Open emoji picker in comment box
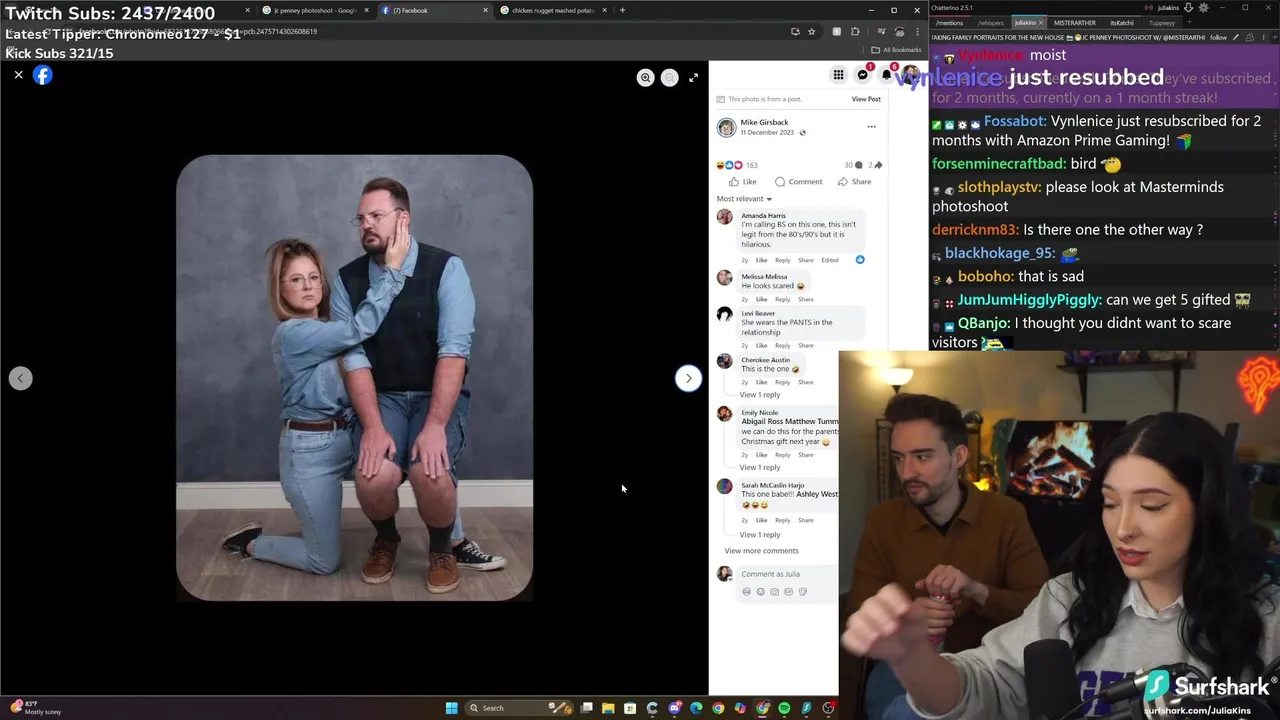The height and width of the screenshot is (720, 1280). (x=760, y=592)
